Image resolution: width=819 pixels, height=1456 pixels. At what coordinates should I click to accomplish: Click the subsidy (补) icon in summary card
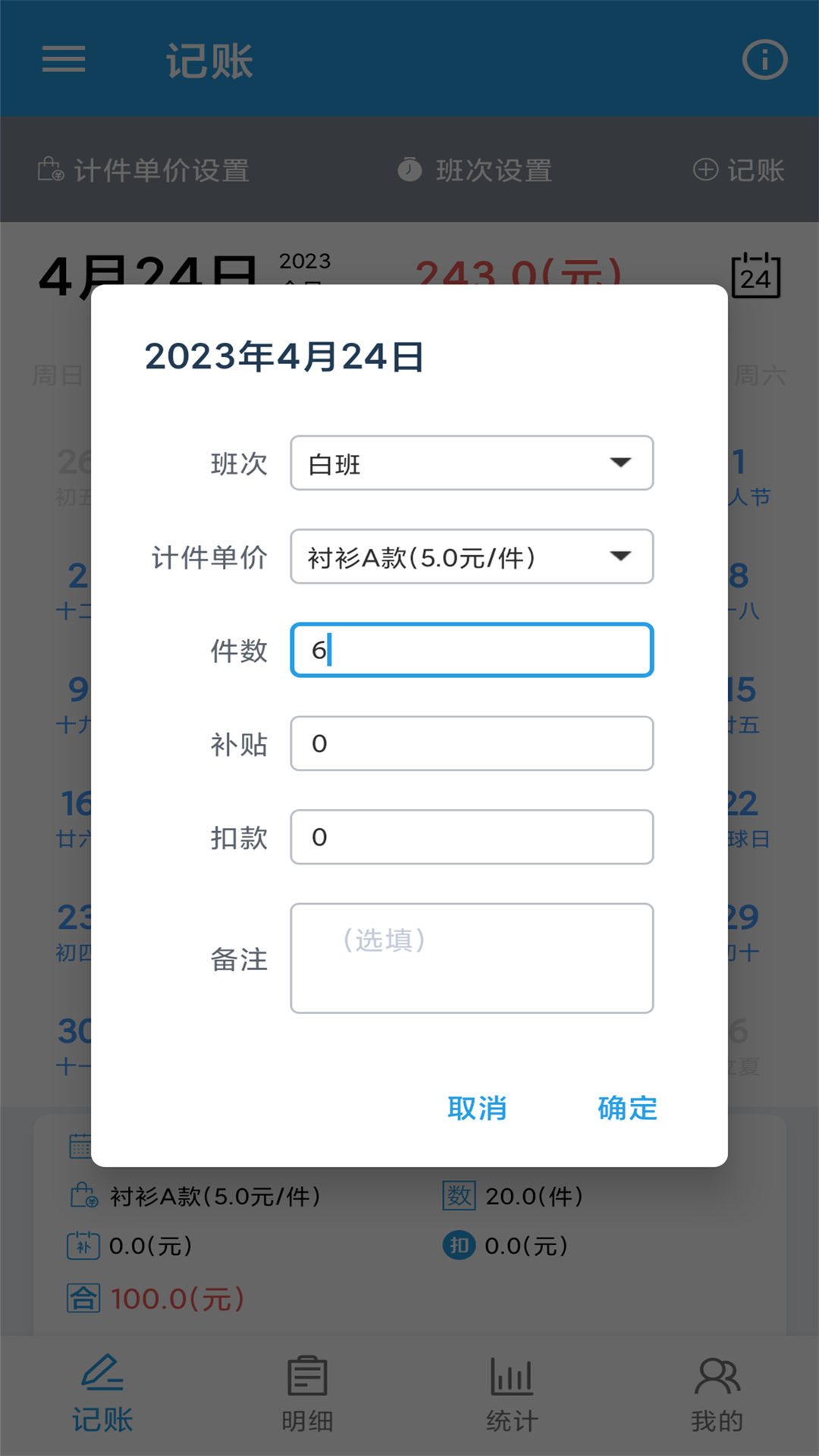(83, 1244)
